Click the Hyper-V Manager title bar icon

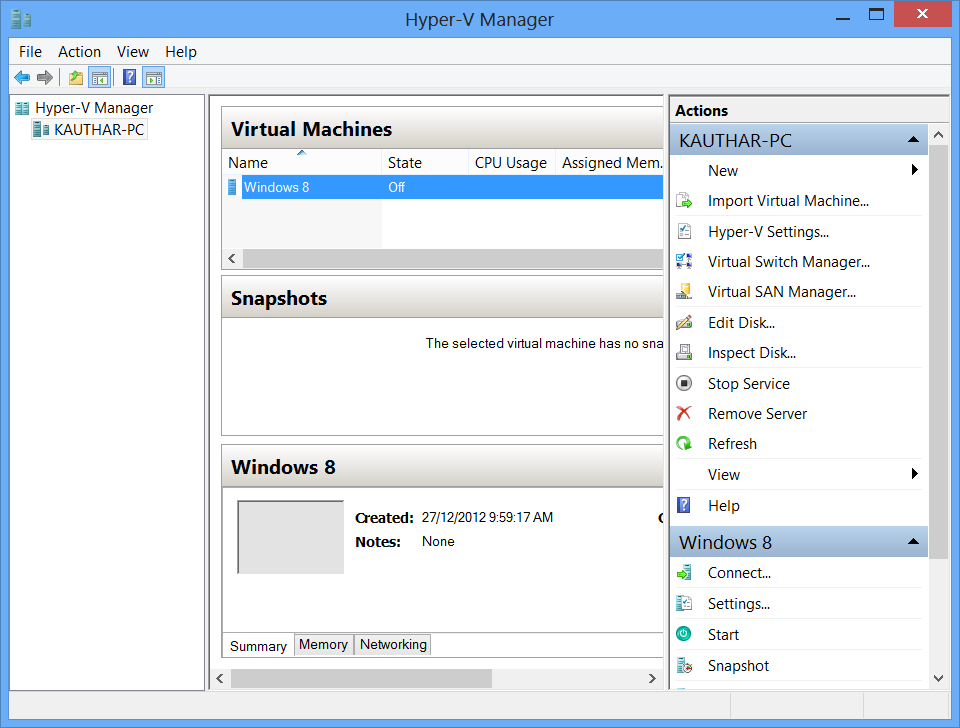(x=21, y=20)
